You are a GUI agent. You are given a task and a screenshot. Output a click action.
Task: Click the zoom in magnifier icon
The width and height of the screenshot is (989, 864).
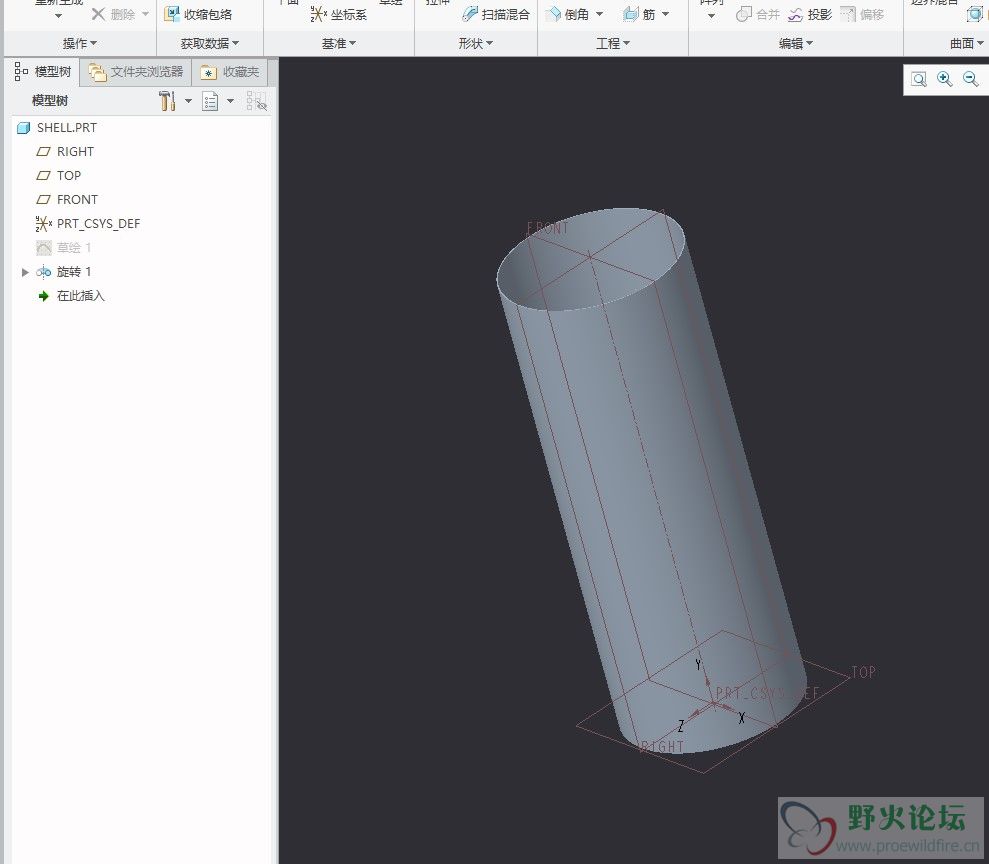click(945, 79)
